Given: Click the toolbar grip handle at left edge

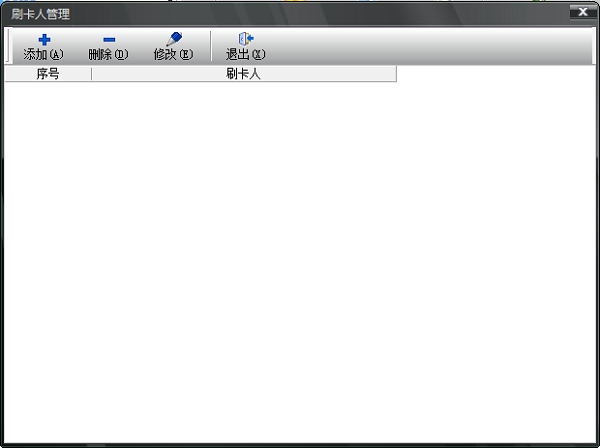Looking at the screenshot, I should 8,45.
